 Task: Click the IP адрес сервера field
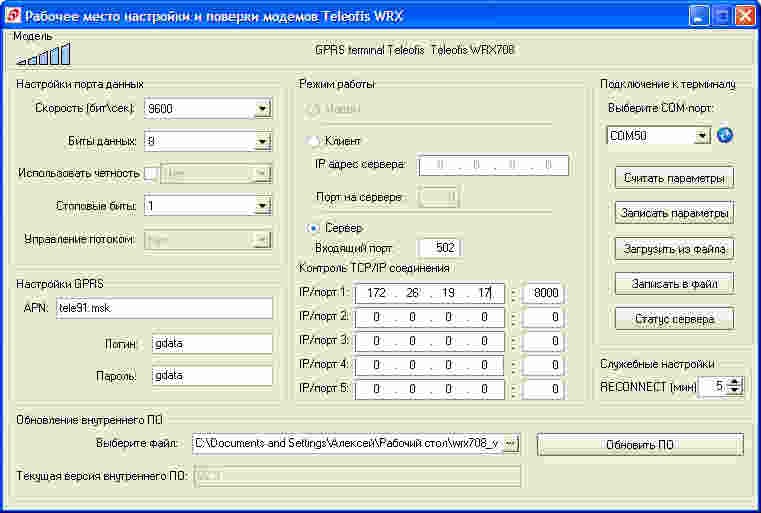[x=493, y=165]
